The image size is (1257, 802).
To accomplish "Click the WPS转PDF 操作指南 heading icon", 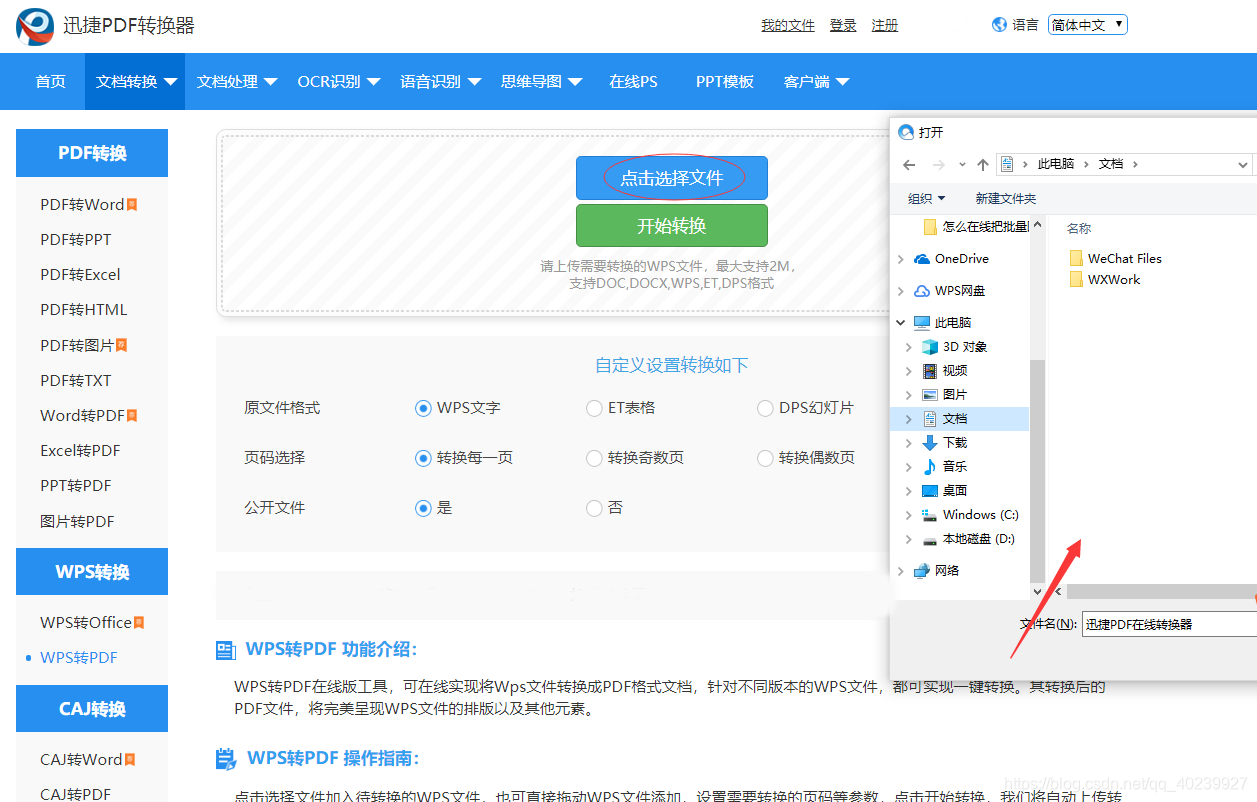I will (x=226, y=759).
